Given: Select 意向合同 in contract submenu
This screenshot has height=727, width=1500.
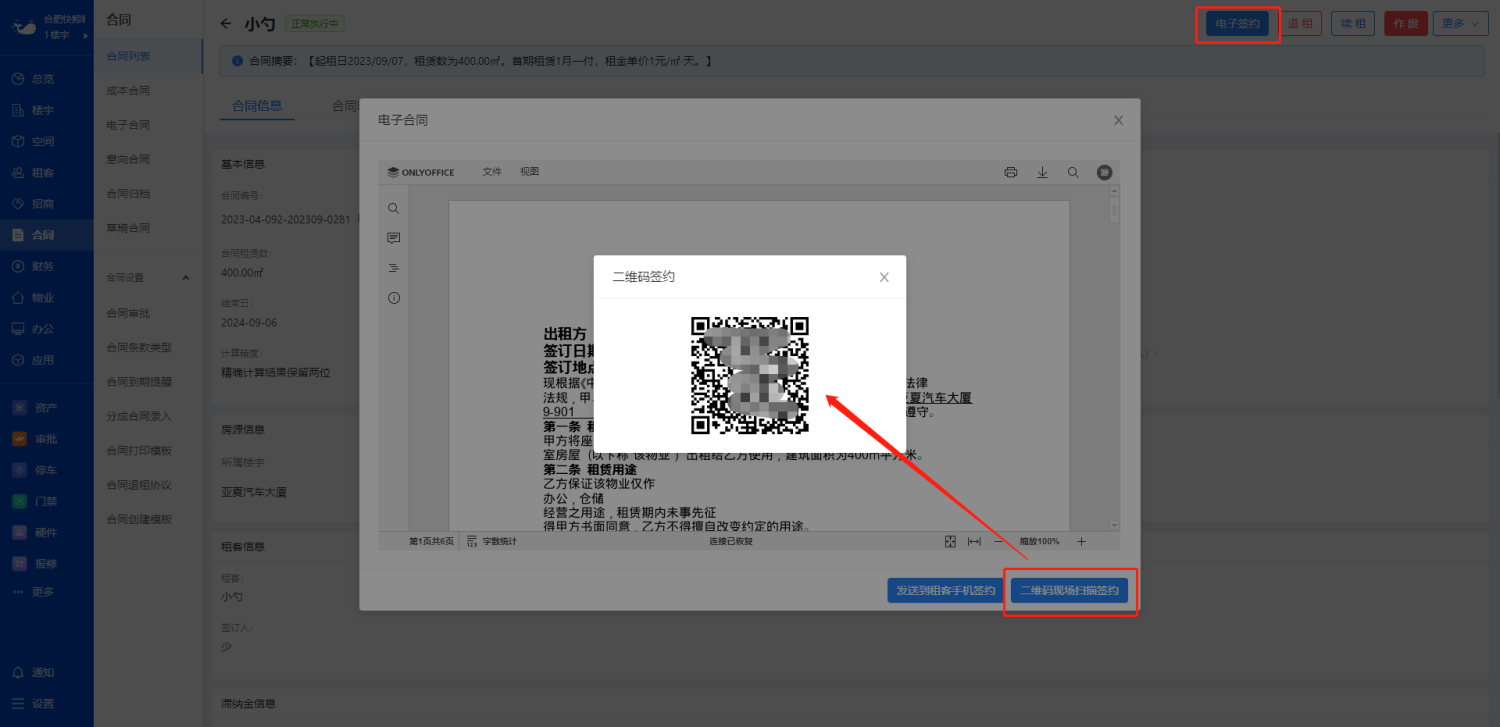Looking at the screenshot, I should click(148, 159).
